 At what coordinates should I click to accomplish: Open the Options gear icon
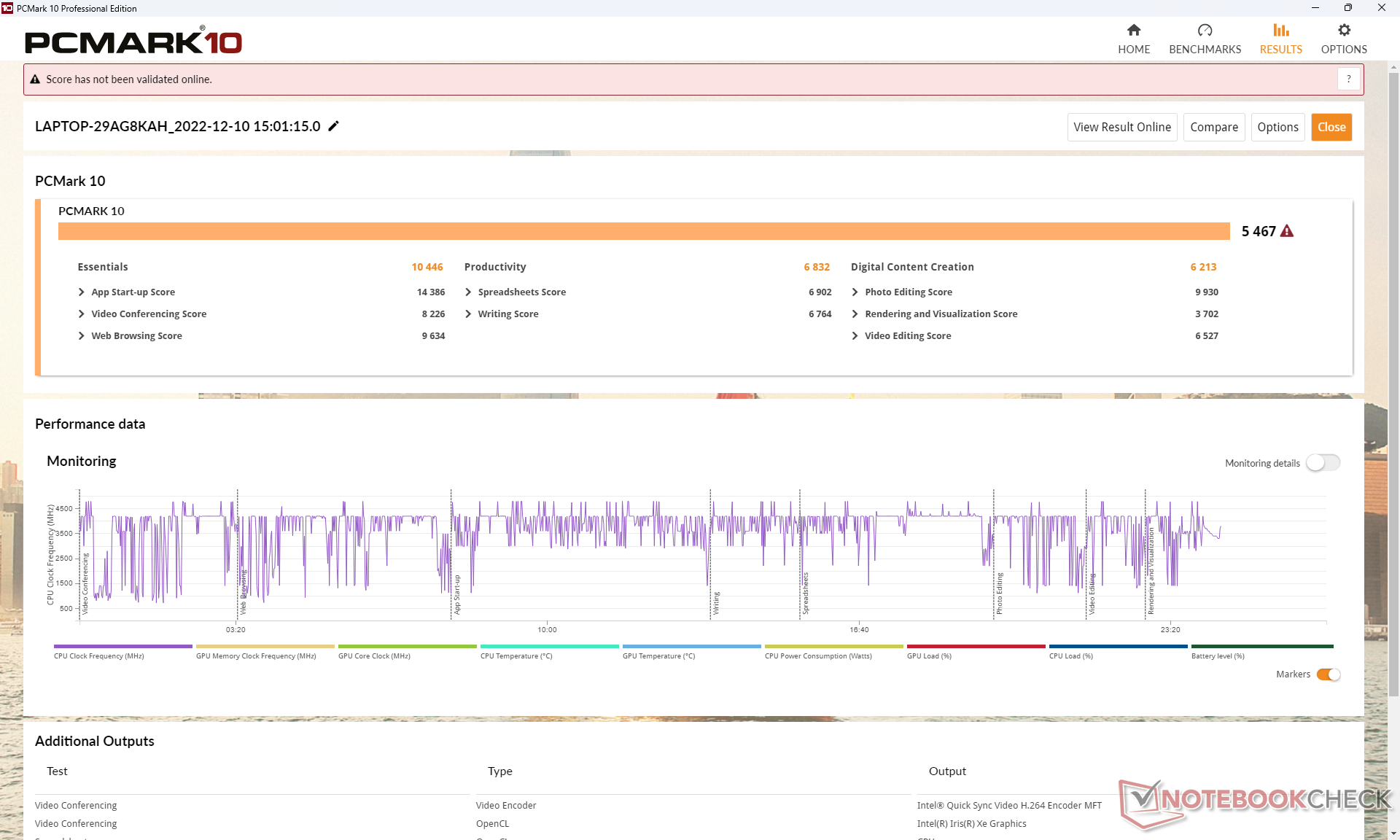1344,30
